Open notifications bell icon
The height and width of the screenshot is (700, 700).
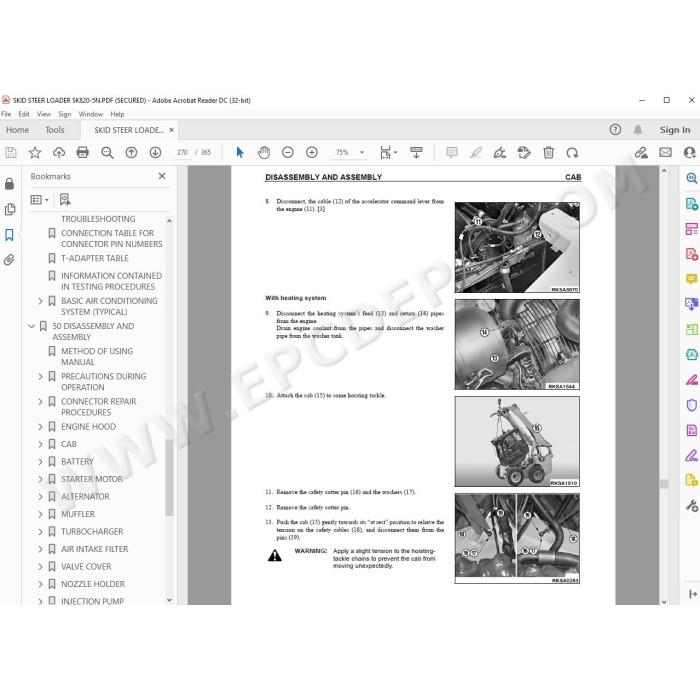[x=638, y=129]
